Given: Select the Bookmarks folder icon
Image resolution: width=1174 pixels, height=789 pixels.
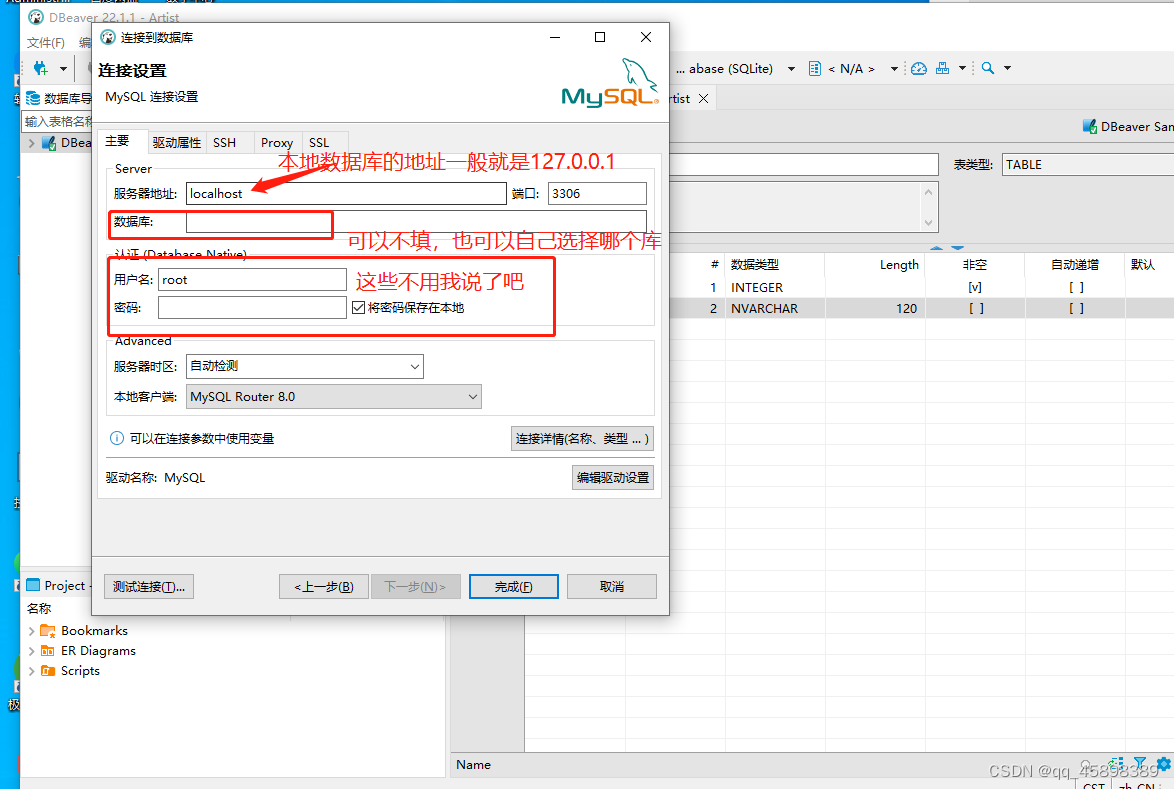Looking at the screenshot, I should pos(48,630).
